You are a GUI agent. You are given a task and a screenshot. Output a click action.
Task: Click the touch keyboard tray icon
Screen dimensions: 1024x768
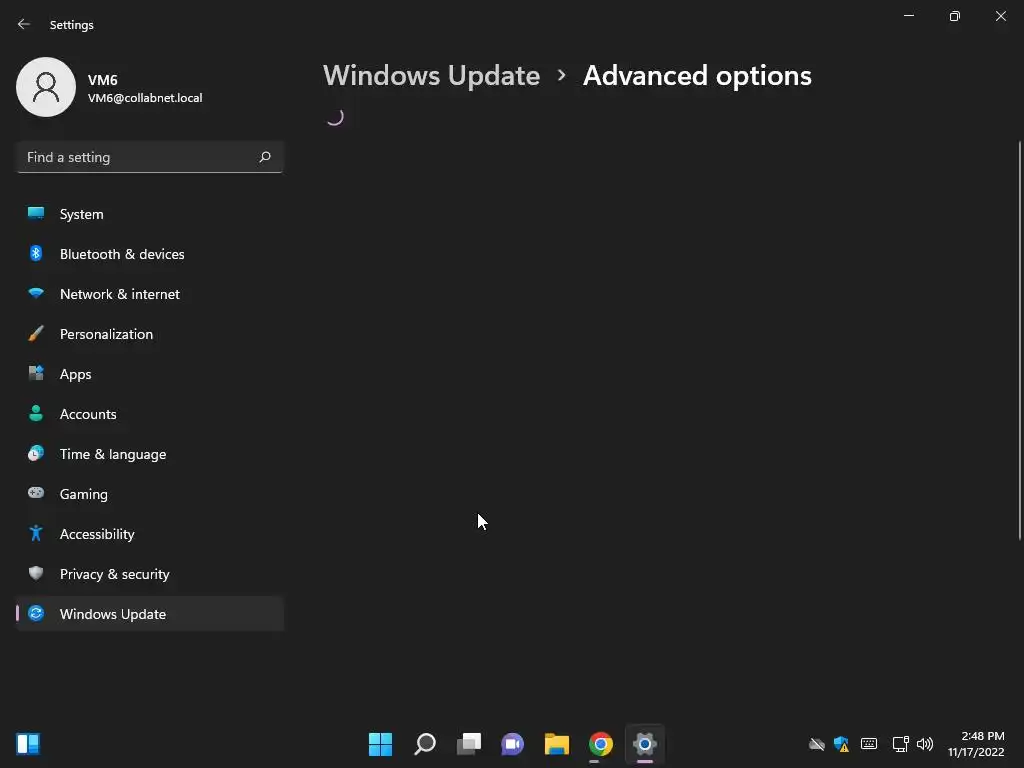point(869,744)
